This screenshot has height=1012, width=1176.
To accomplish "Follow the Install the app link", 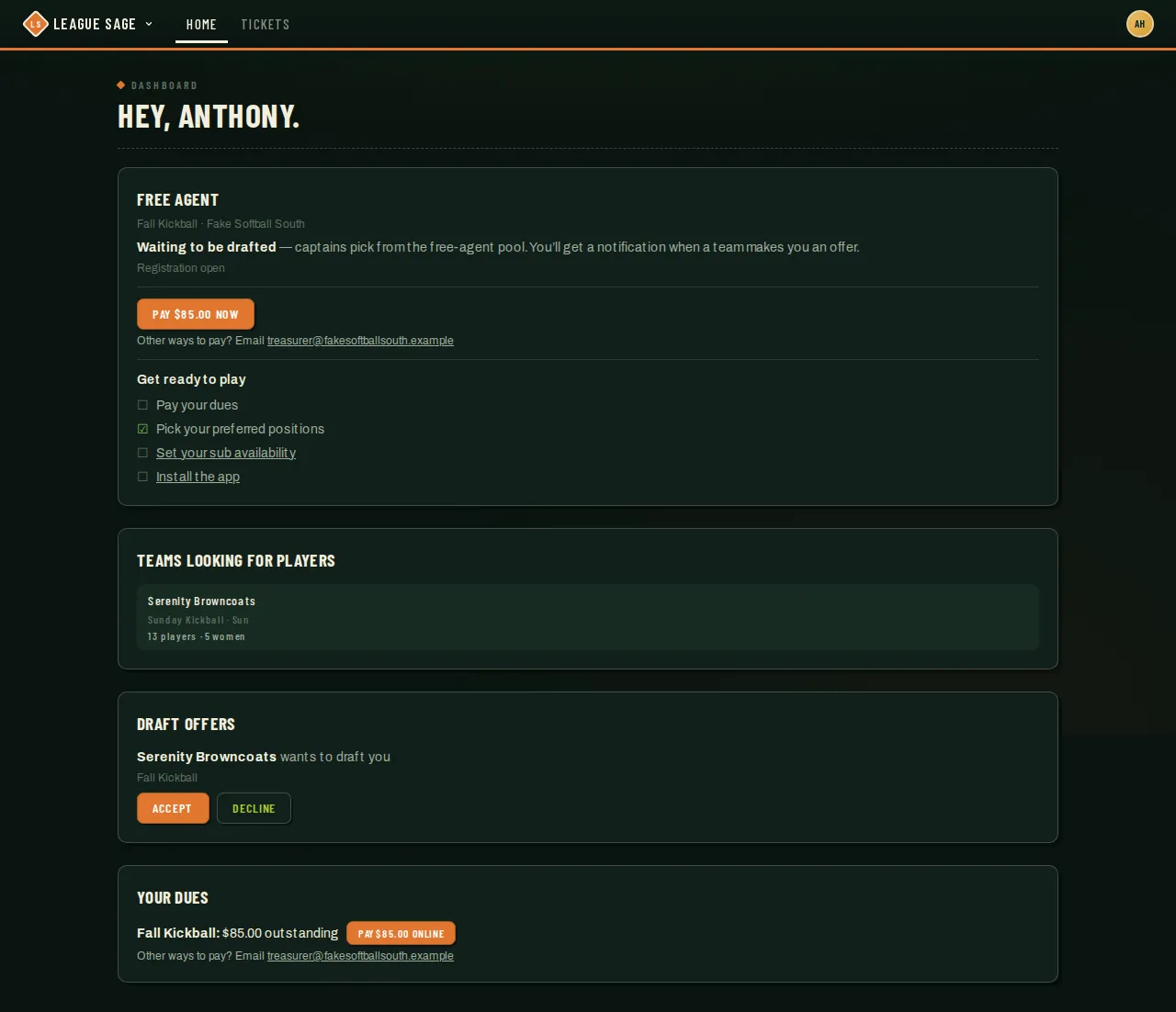I will coord(198,477).
